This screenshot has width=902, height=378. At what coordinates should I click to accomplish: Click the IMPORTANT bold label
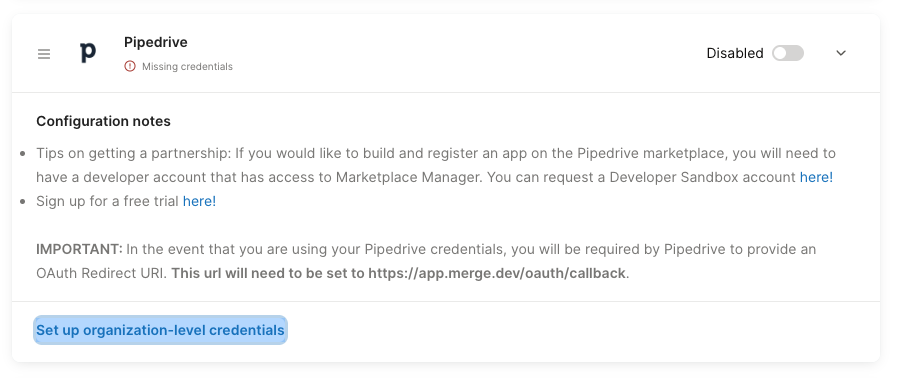click(x=79, y=250)
